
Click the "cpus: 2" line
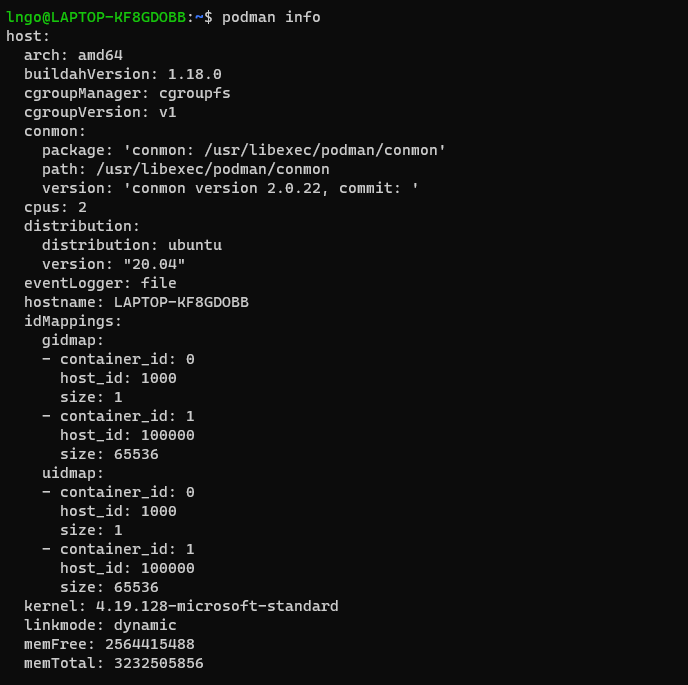click(55, 207)
